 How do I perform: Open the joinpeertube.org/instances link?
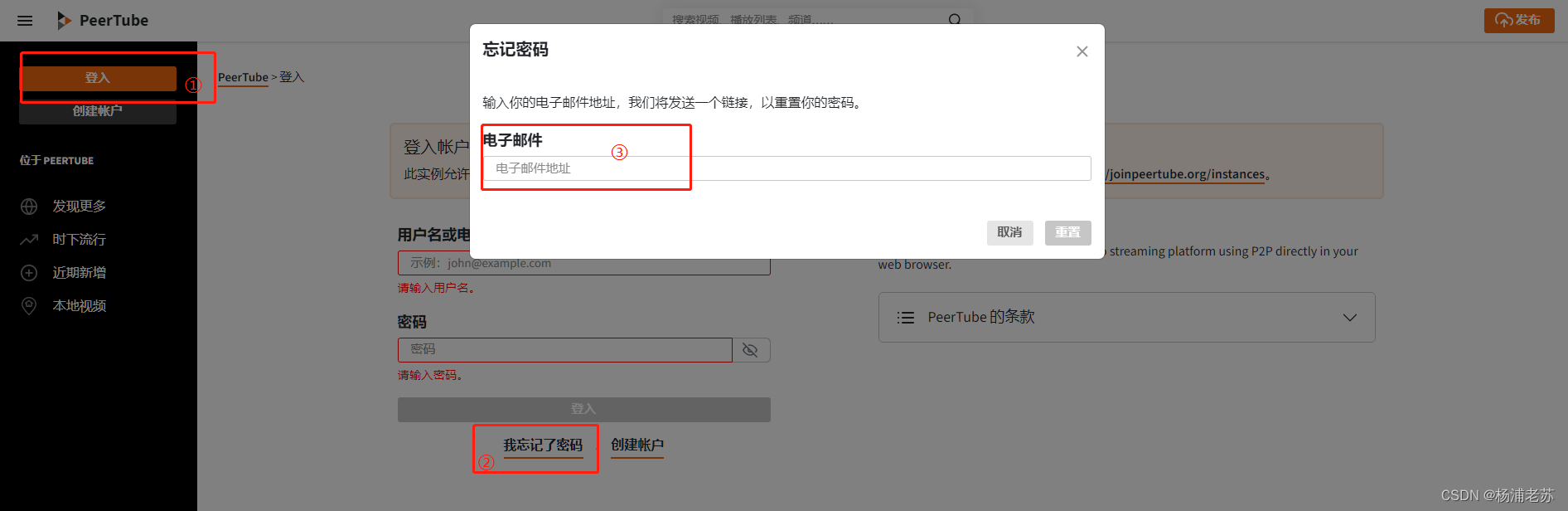click(x=1187, y=174)
